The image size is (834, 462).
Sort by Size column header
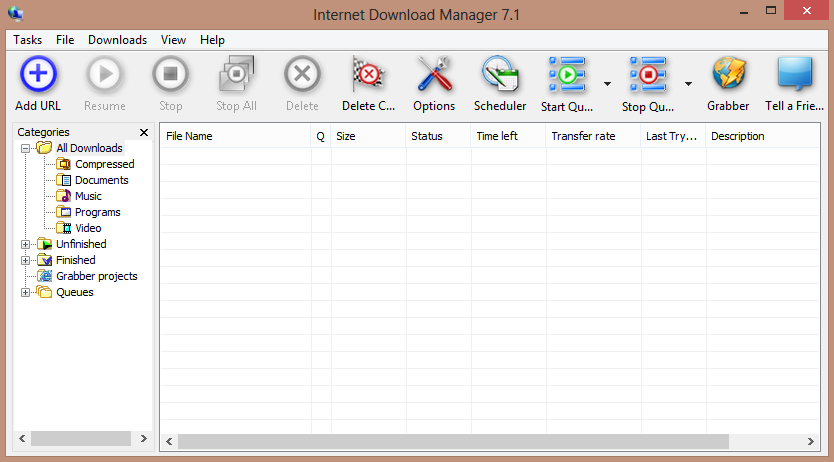tap(368, 136)
